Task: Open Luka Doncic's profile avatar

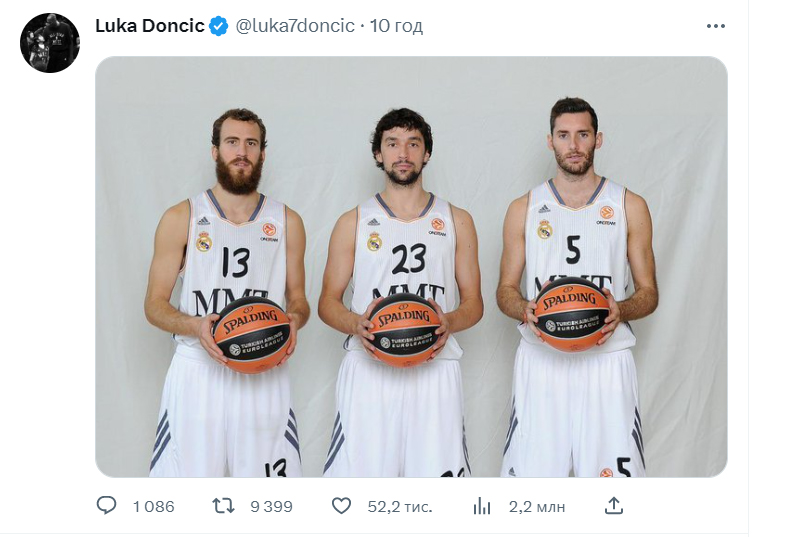Action: 49,43
